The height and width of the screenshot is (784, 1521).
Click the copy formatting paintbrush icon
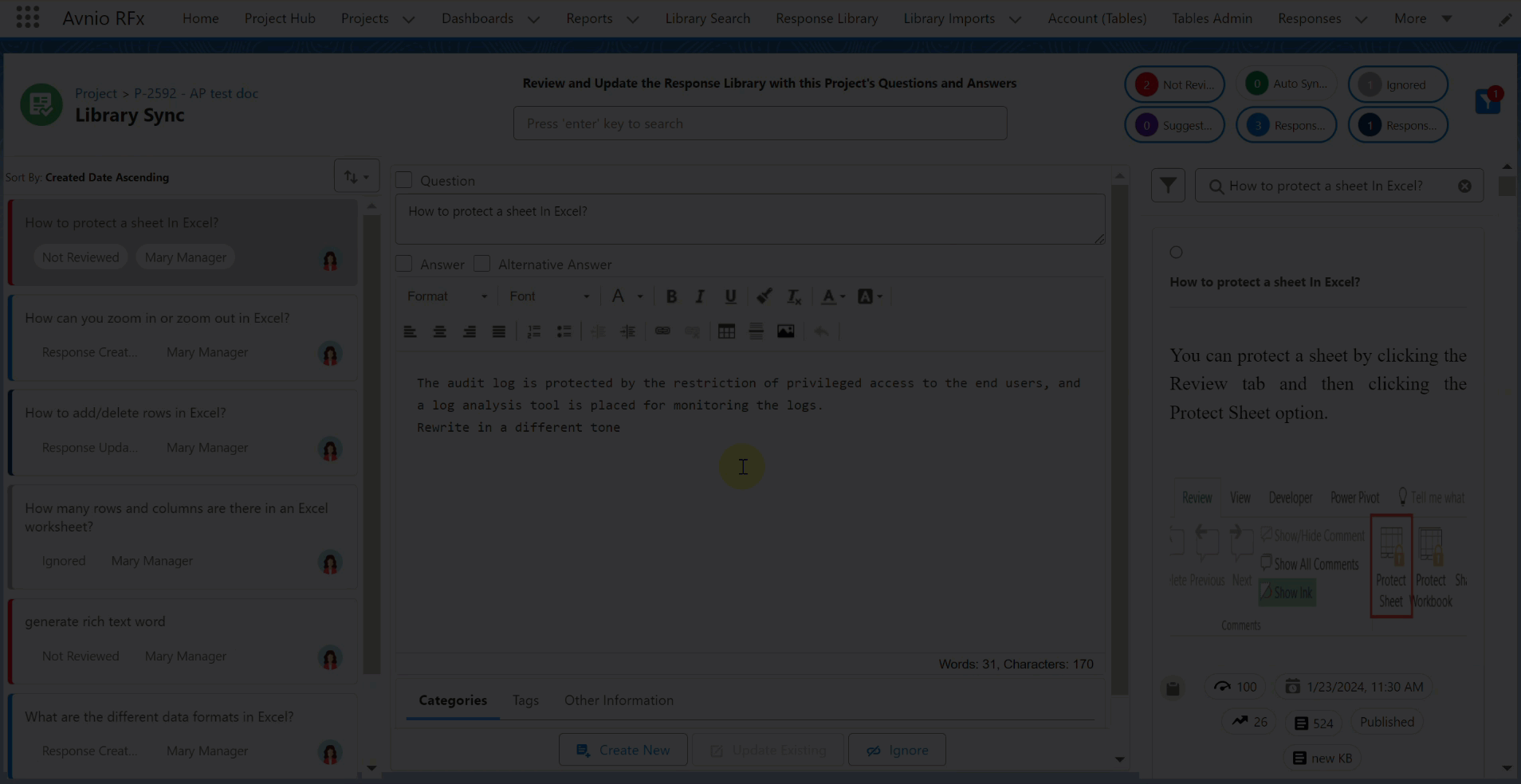pyautogui.click(x=764, y=296)
